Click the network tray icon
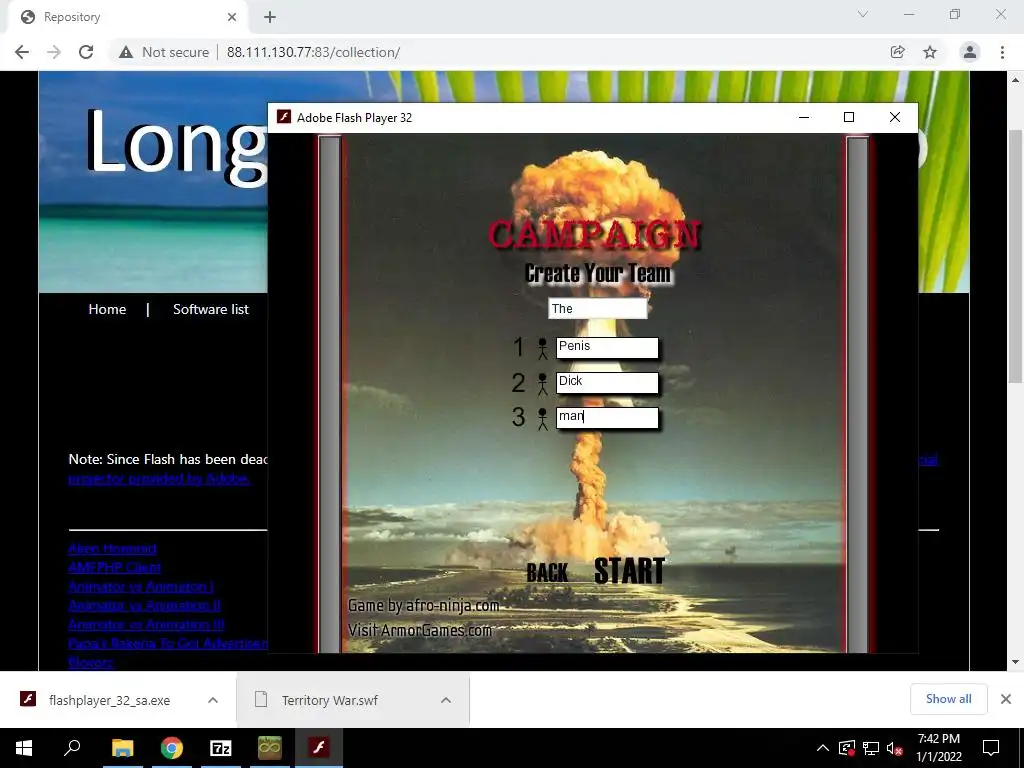Image resolution: width=1024 pixels, height=768 pixels. (871, 748)
